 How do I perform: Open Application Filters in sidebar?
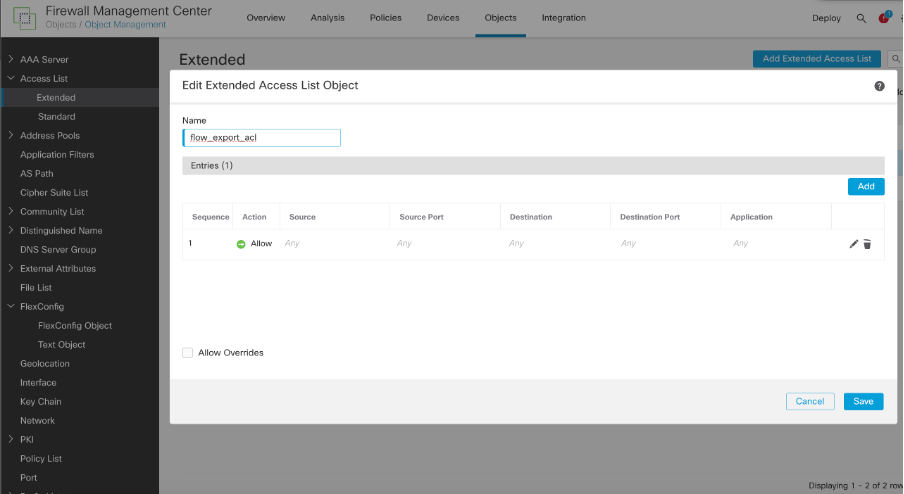[57, 154]
